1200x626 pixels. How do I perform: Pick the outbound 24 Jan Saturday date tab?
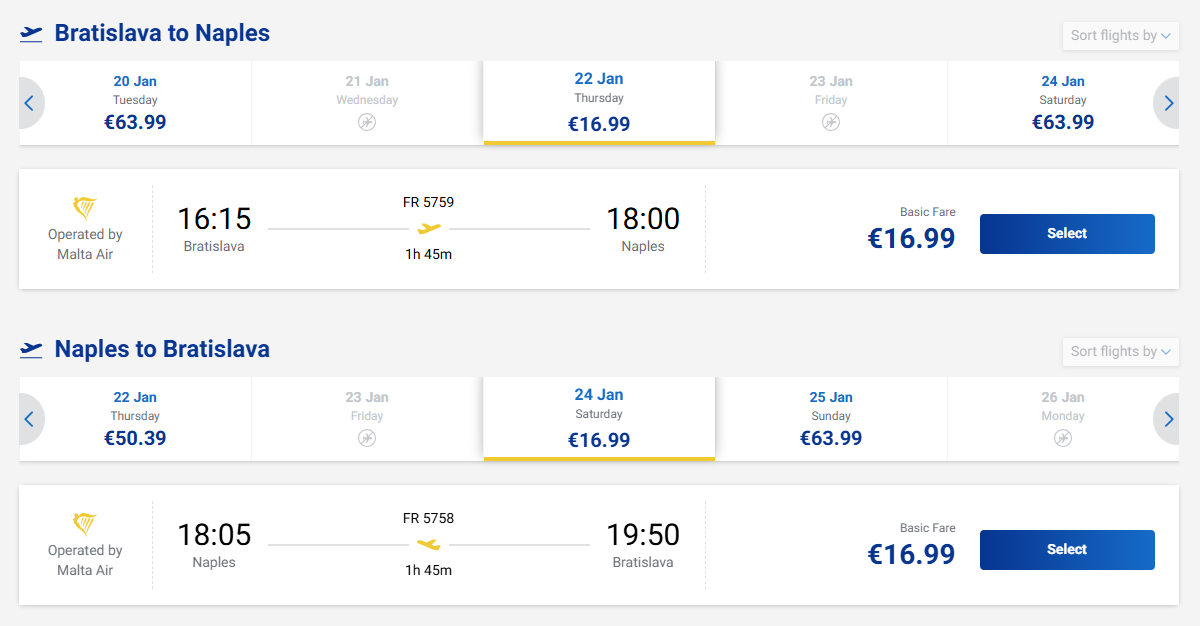(x=1063, y=103)
